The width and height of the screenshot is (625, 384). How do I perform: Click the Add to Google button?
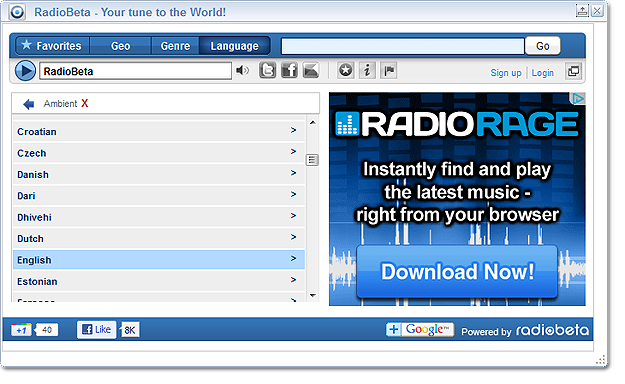tap(420, 329)
